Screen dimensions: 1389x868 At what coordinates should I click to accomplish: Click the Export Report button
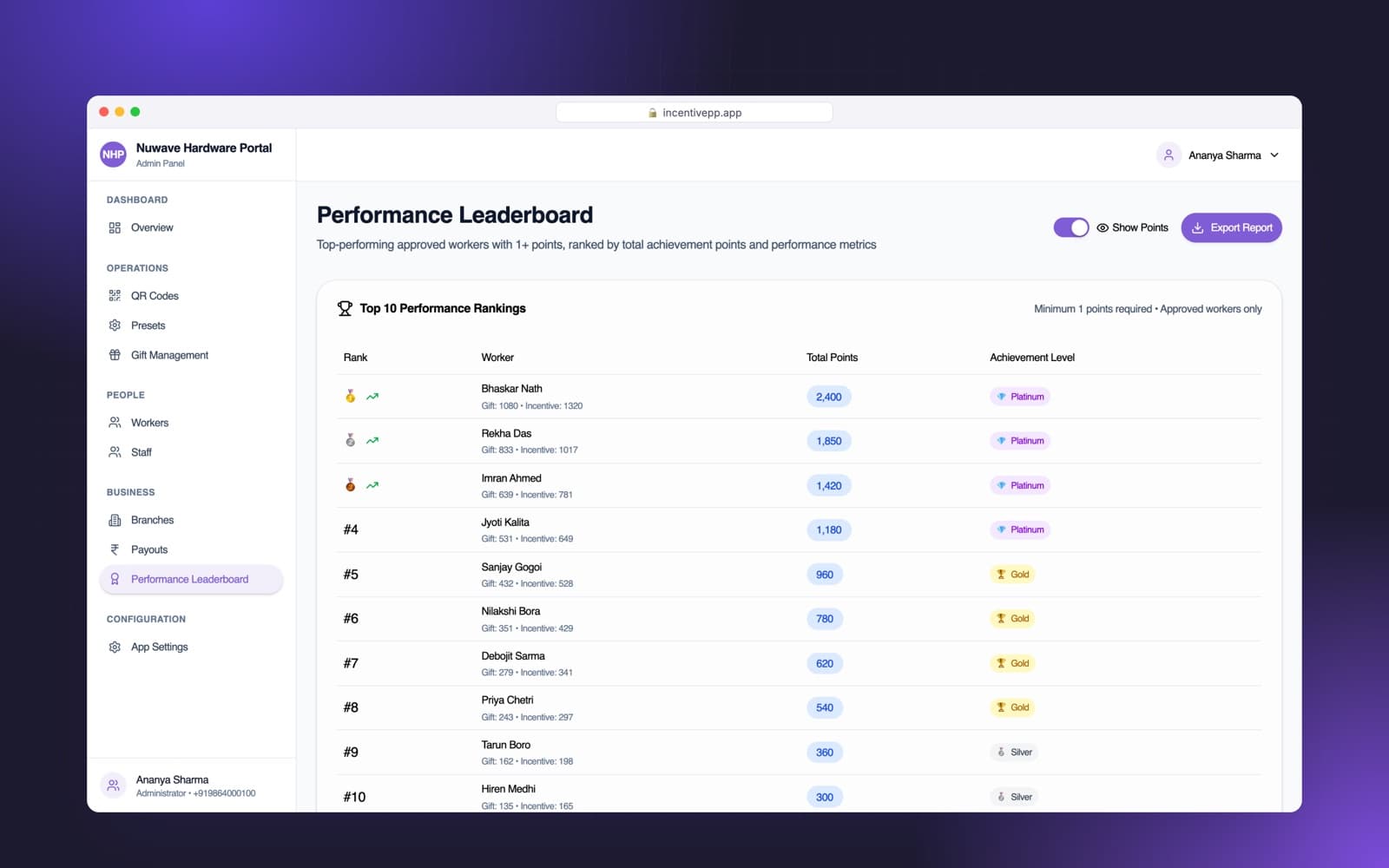coord(1231,227)
